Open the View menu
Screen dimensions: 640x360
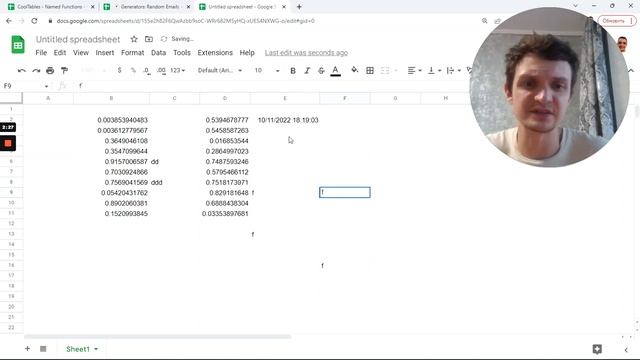click(x=81, y=53)
